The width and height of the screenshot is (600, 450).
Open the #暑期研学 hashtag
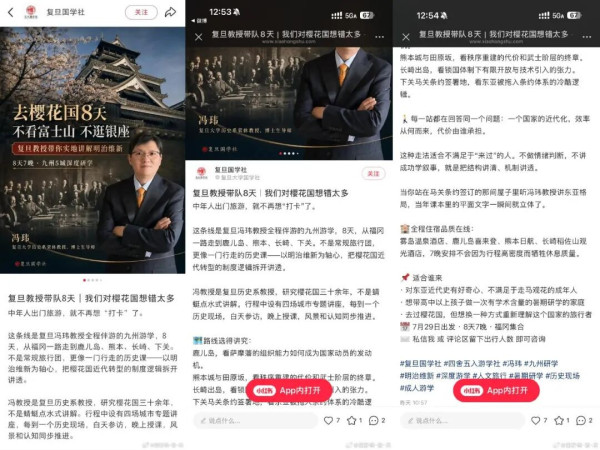526,376
